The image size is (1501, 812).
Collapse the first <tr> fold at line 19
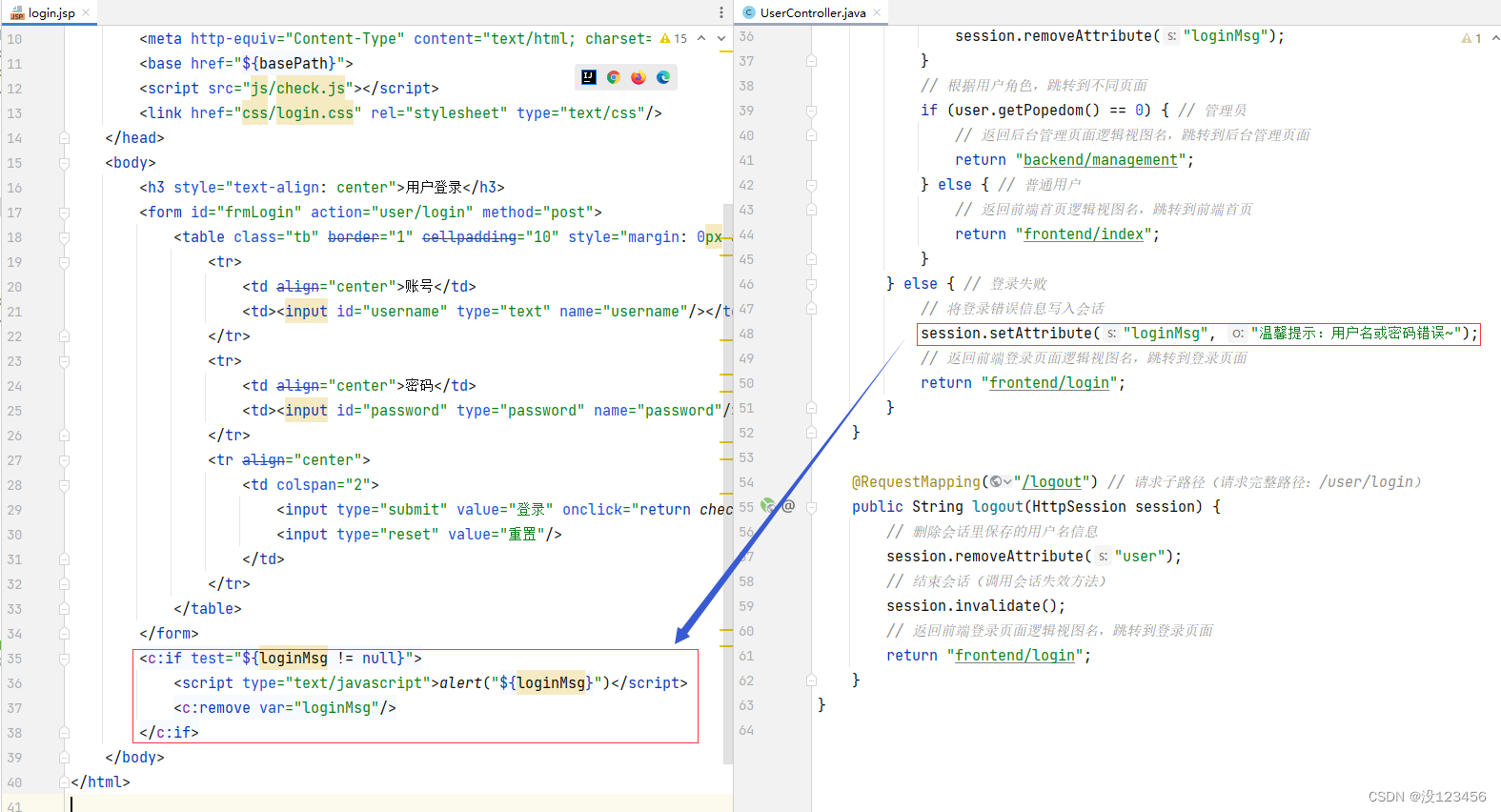[x=64, y=262]
